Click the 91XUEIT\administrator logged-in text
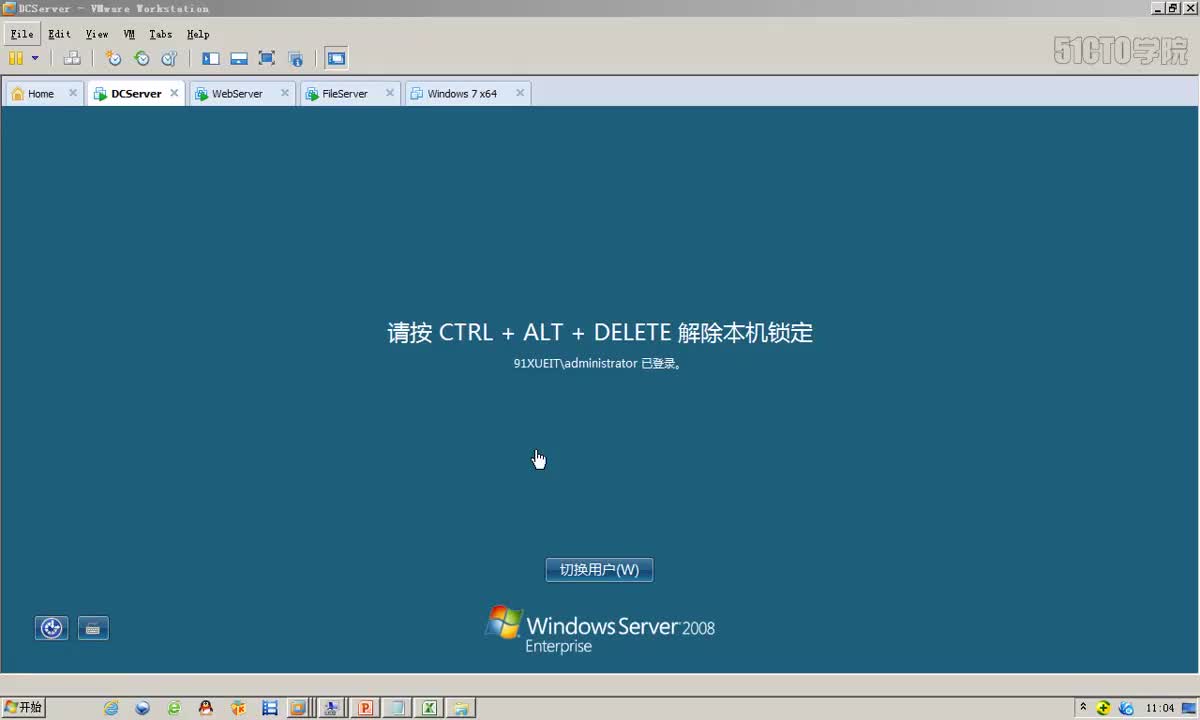Viewport: 1200px width, 720px height. [598, 364]
